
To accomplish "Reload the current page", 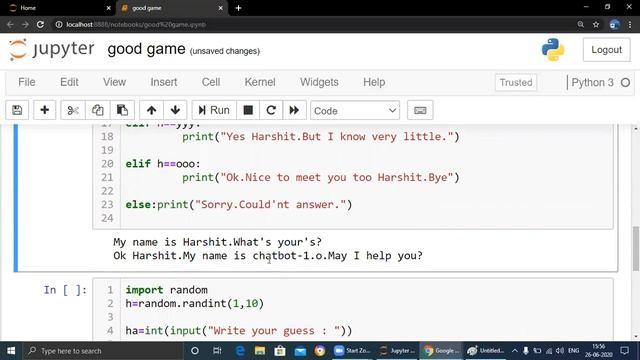I will click(40, 24).
